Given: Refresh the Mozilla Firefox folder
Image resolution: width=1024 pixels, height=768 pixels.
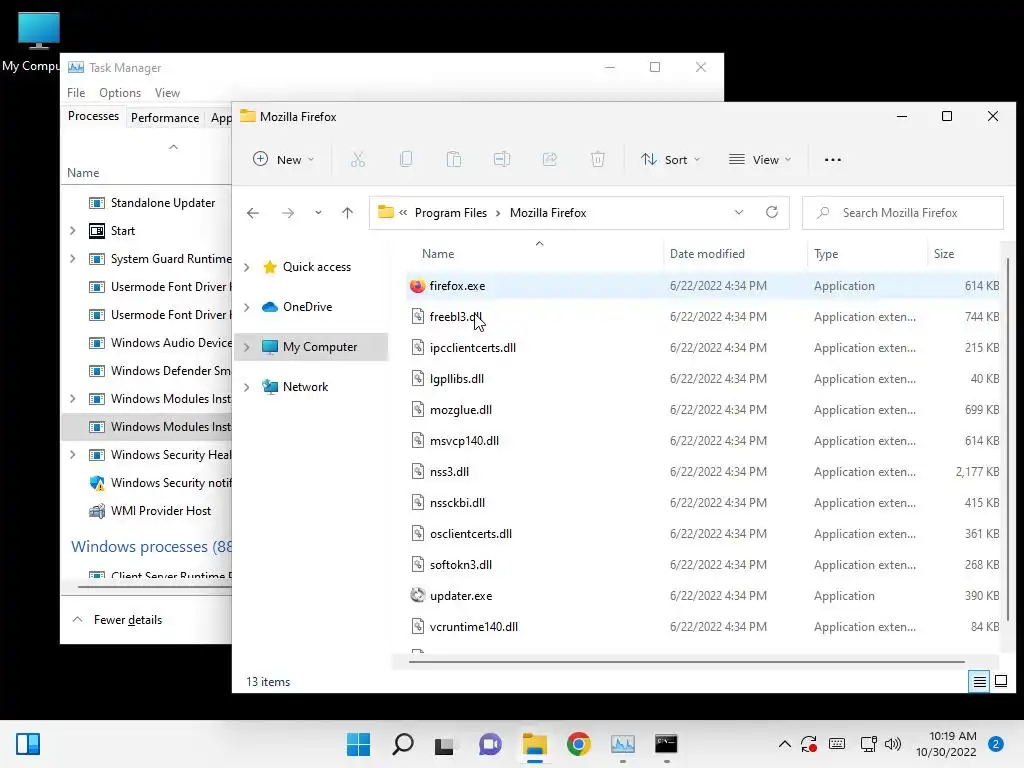Looking at the screenshot, I should [772, 212].
